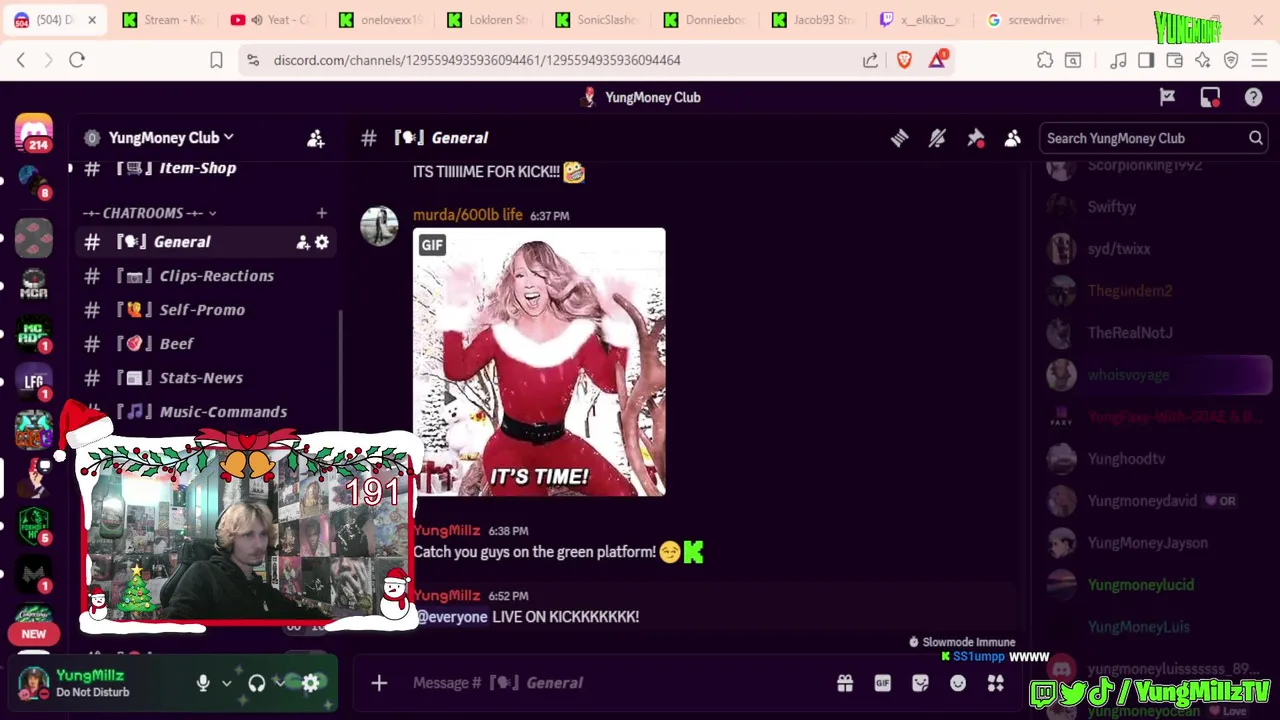This screenshot has height=720, width=1280.
Task: Send a gift icon in message bar
Action: click(x=845, y=683)
